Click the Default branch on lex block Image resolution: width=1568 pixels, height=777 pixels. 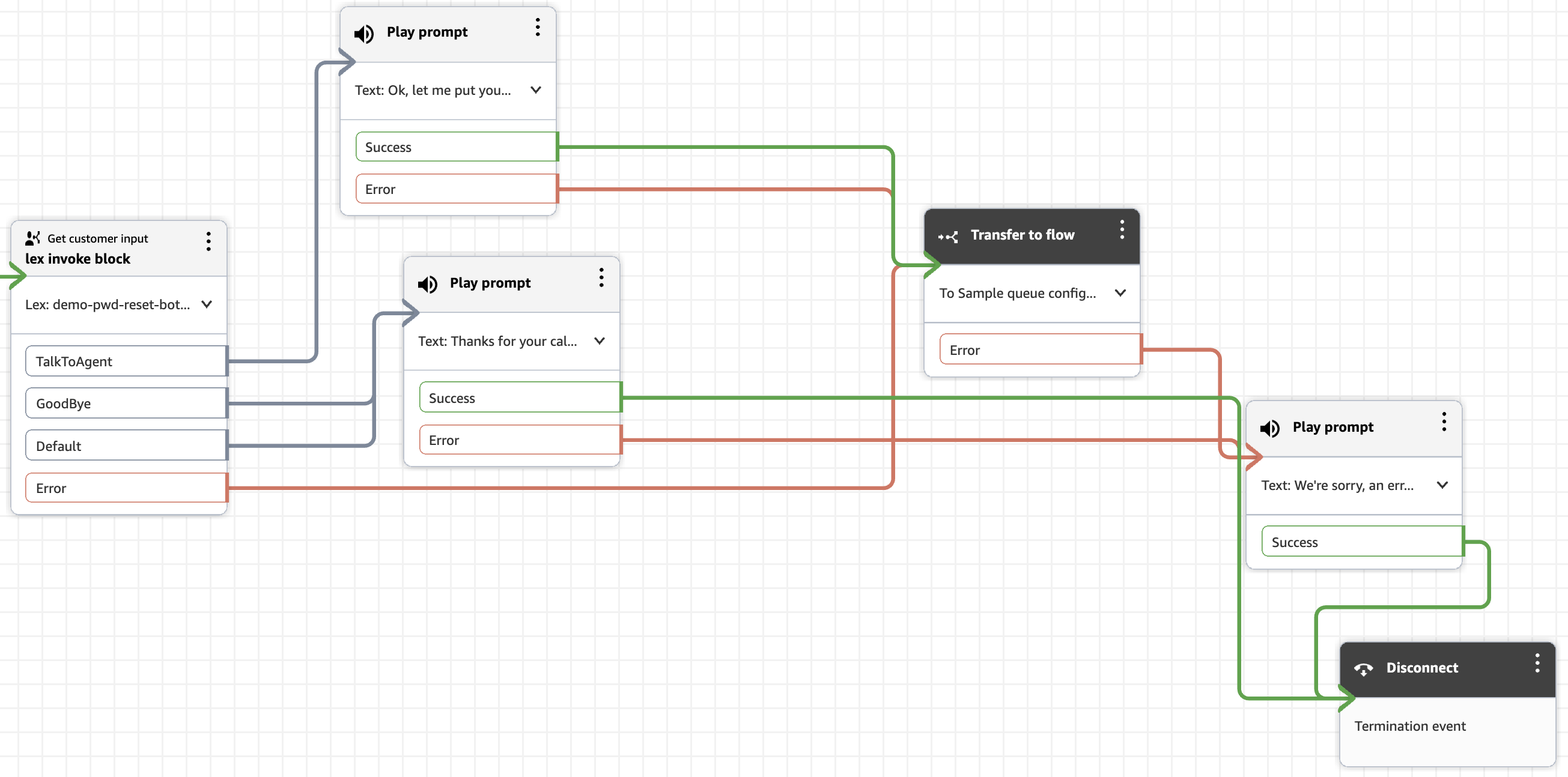(125, 446)
